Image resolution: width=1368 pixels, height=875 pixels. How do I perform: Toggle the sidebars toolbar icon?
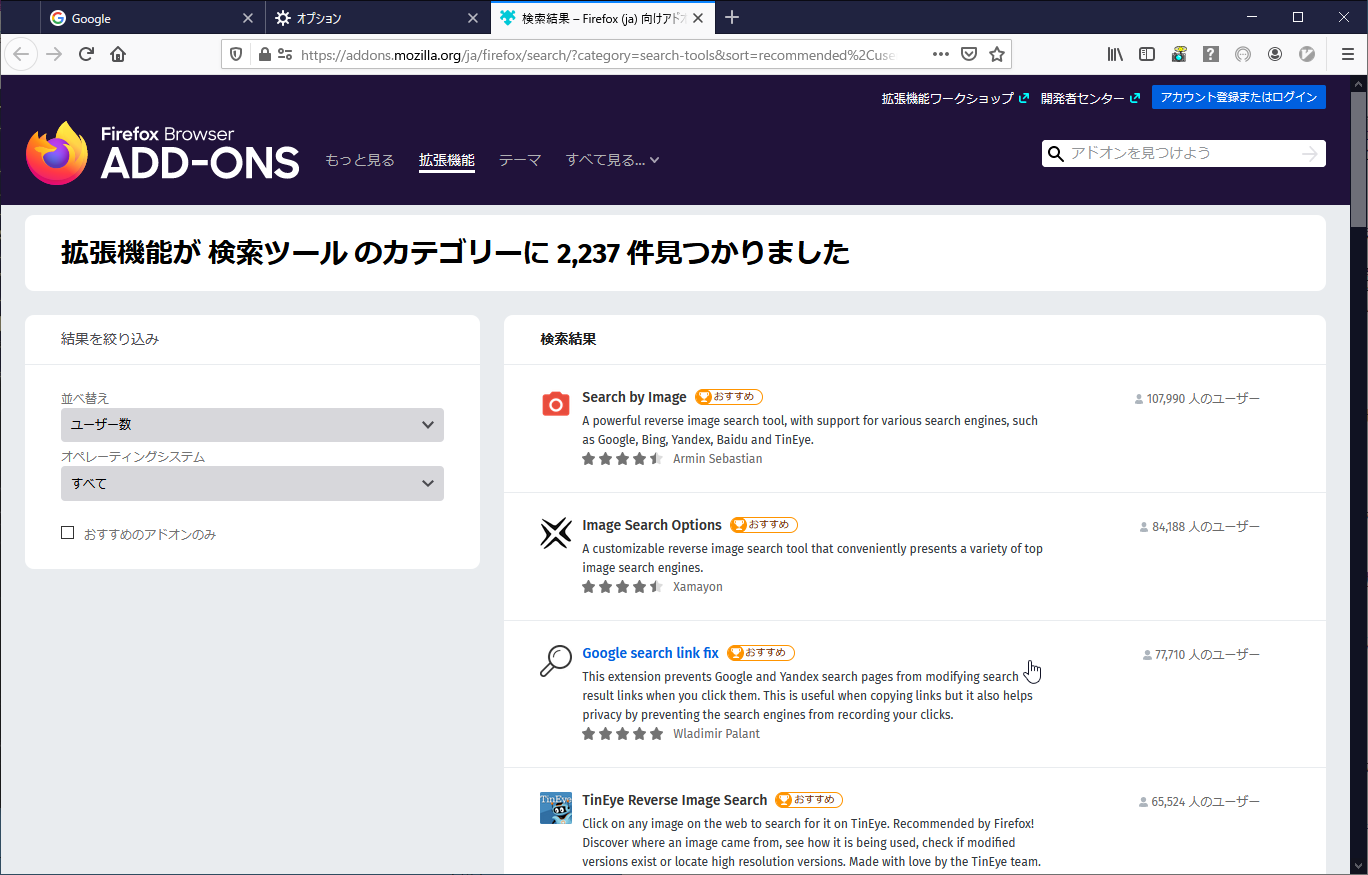click(1147, 54)
